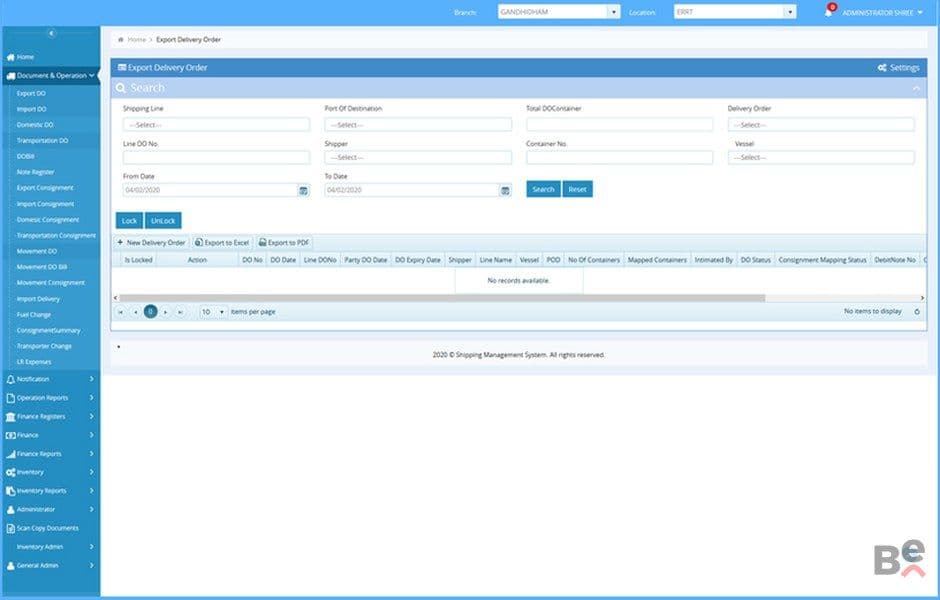Open Import DO in the sidebar
The image size is (940, 600).
[x=31, y=109]
